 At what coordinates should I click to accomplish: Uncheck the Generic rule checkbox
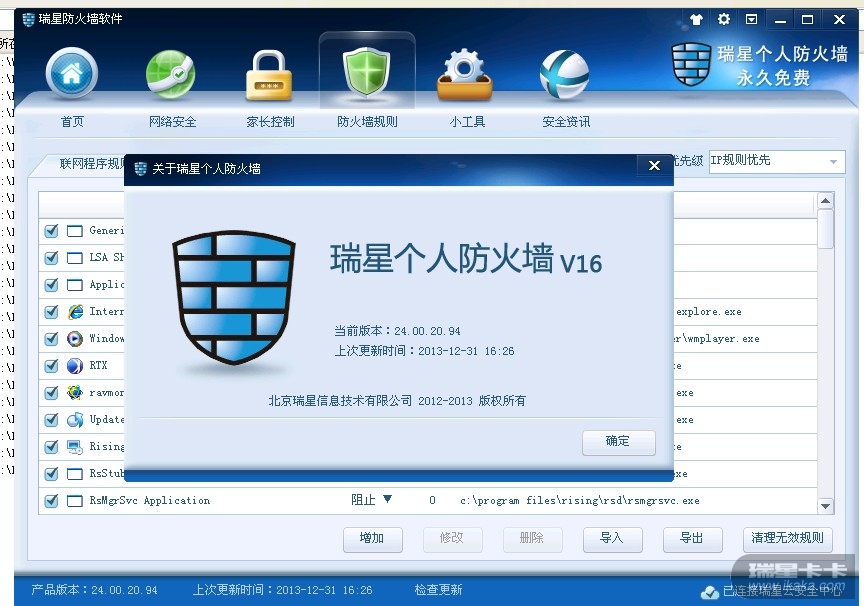point(52,231)
